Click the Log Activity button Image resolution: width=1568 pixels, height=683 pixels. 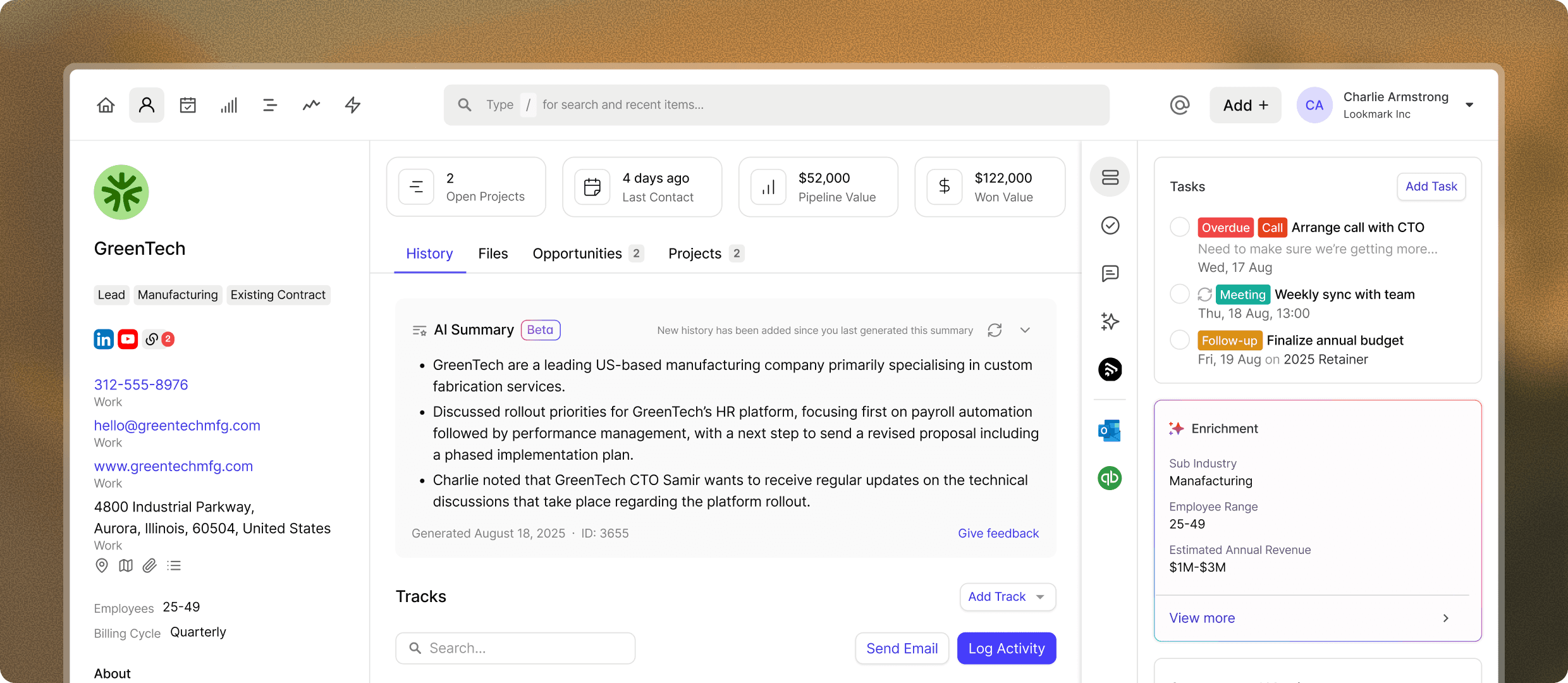1006,648
